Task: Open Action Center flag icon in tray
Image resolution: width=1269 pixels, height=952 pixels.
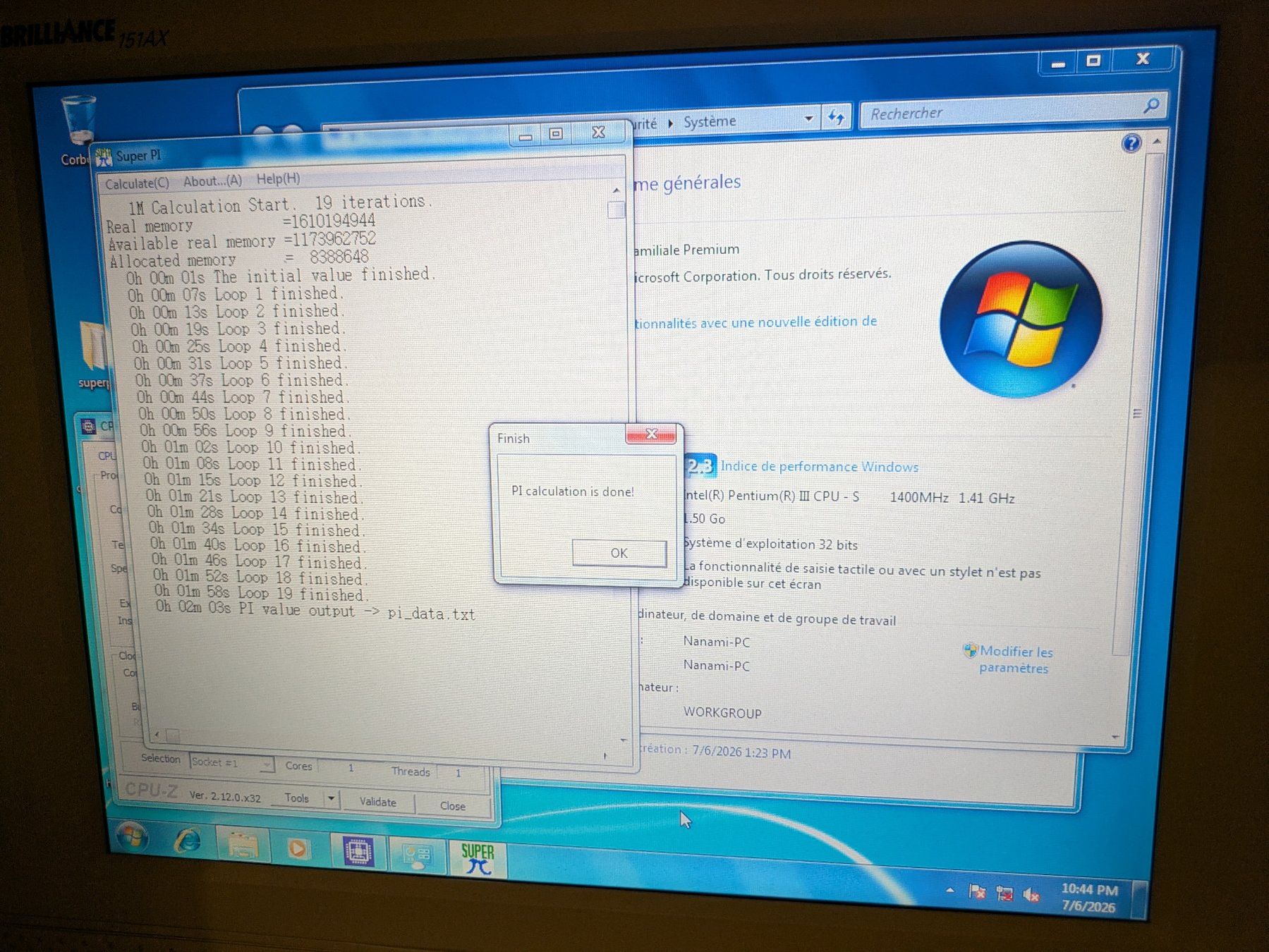Action: pos(977,892)
